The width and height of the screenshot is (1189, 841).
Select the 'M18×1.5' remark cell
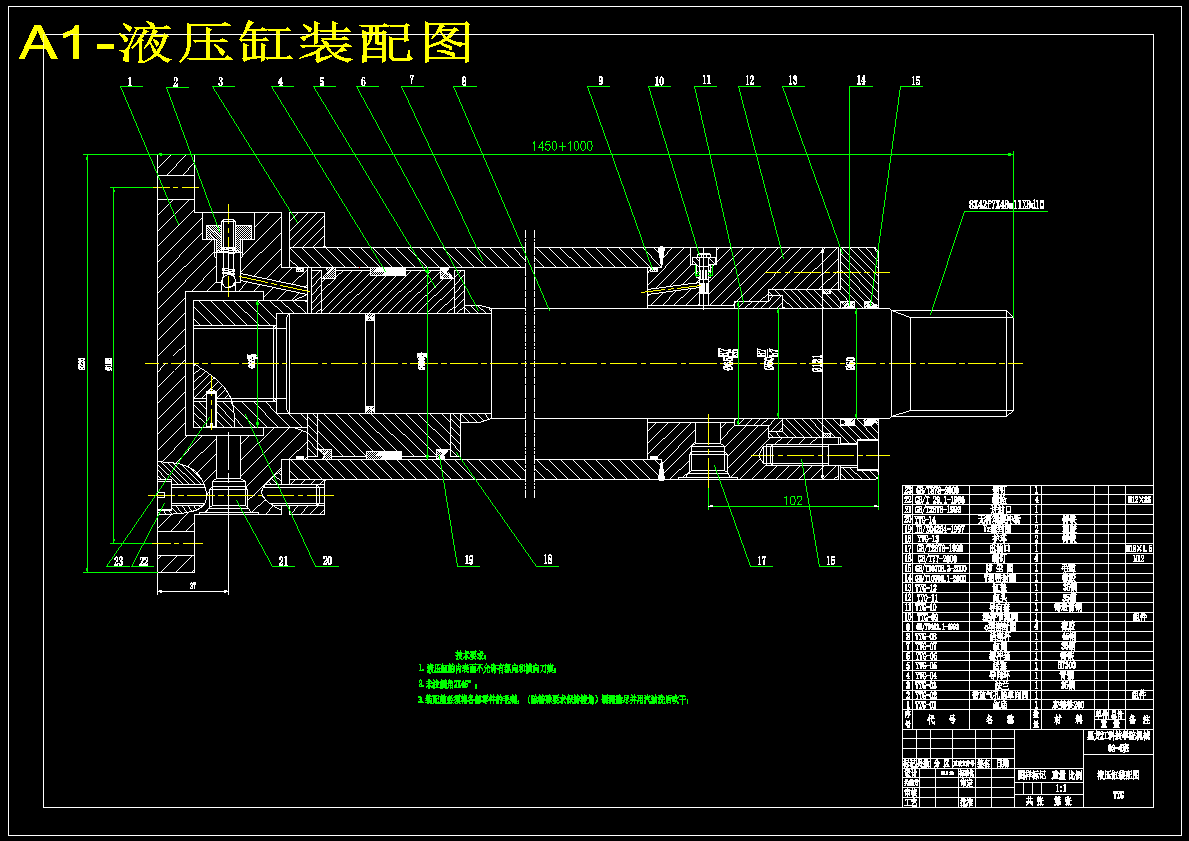click(x=1138, y=548)
